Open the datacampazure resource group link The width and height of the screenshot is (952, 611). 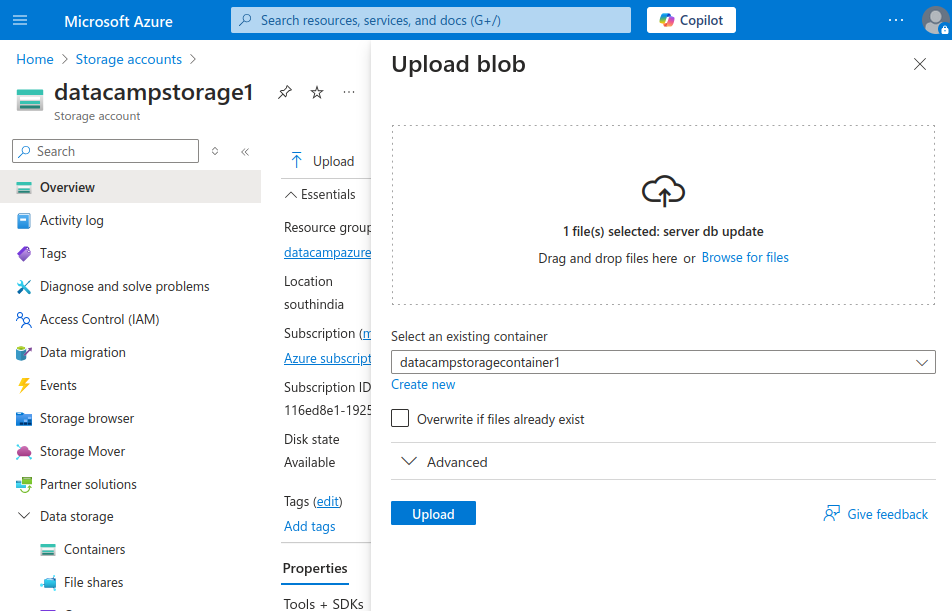(327, 252)
